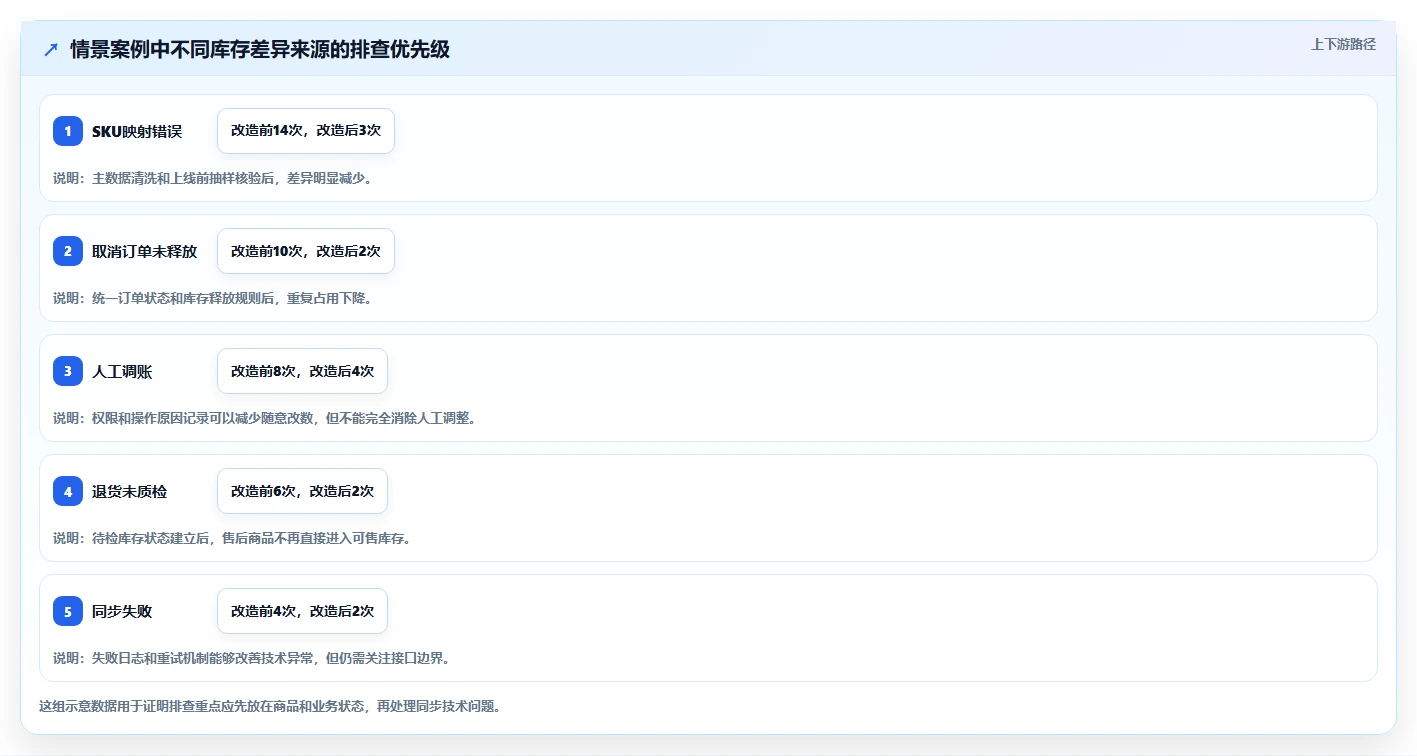Select the SKU映射错误 label

pos(137,131)
